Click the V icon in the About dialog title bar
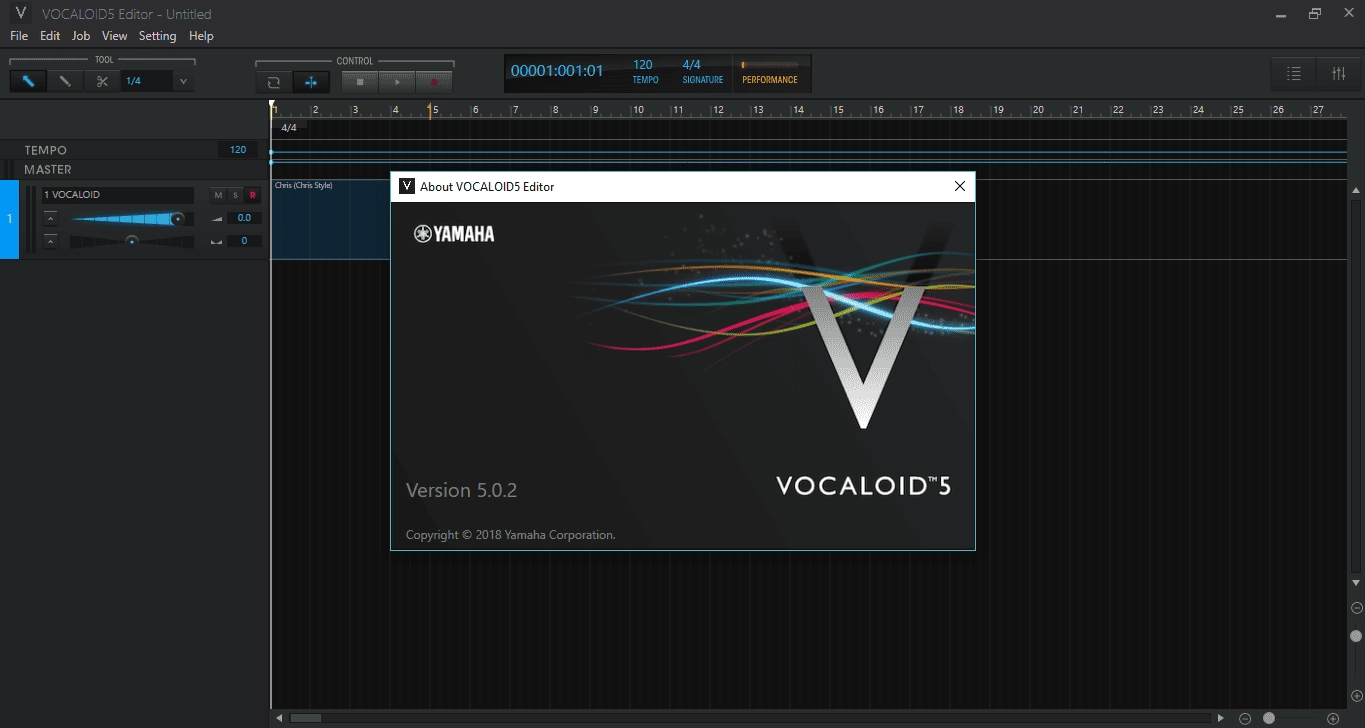The height and width of the screenshot is (728, 1365). click(407, 186)
